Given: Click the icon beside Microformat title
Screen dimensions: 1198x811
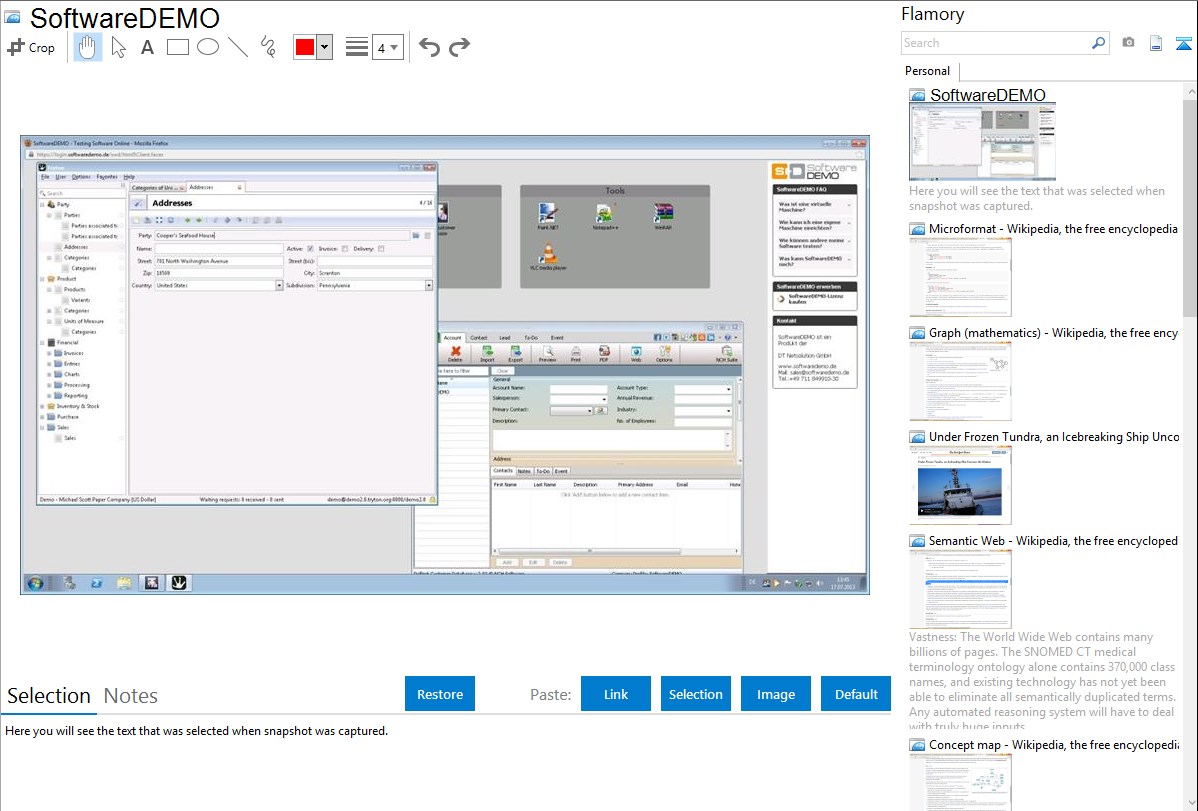Looking at the screenshot, I should 917,229.
